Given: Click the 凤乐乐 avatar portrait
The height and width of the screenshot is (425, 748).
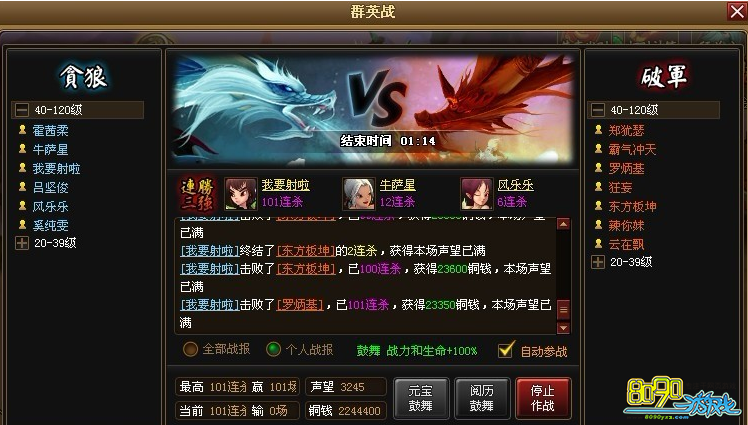Looking at the screenshot, I should click(476, 194).
